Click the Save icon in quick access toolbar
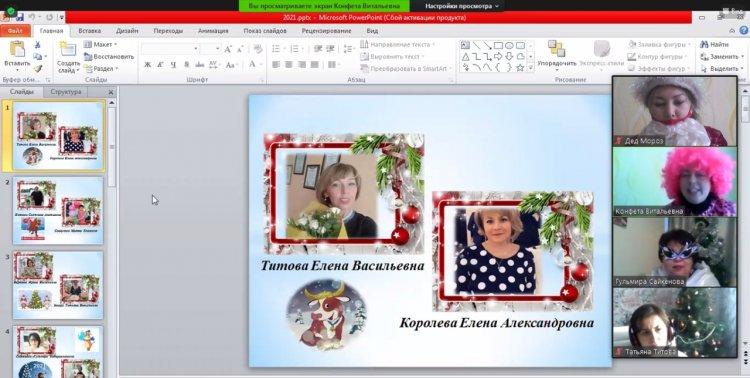750x378 pixels. coord(20,17)
